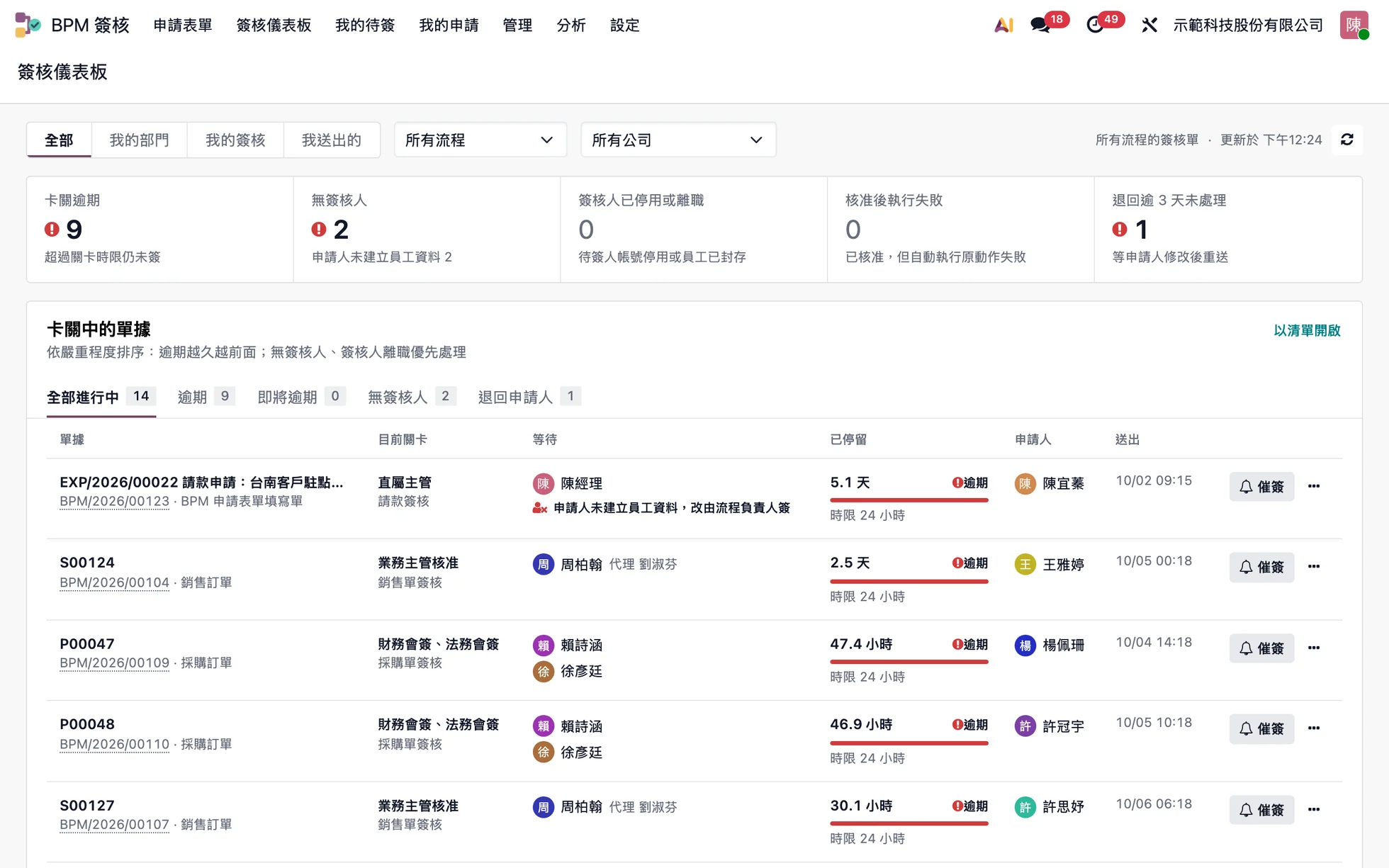The height and width of the screenshot is (868, 1389).
Task: Switch to the 我送出的 filter tab
Action: [332, 140]
